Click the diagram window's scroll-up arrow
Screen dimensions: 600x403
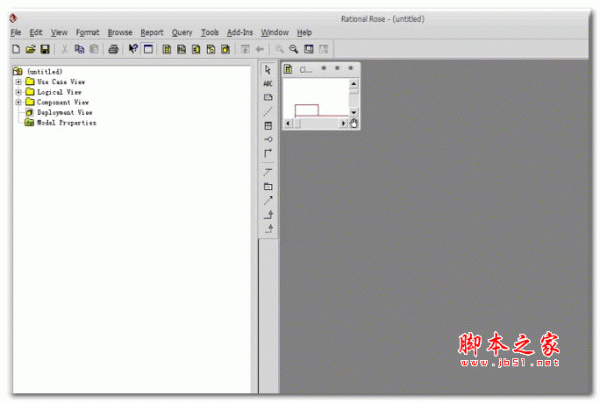click(x=354, y=83)
